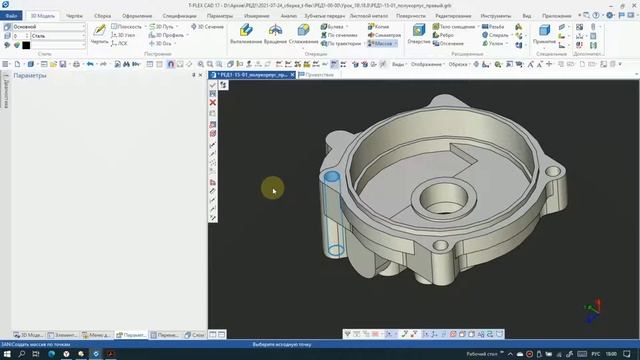This screenshot has height=360, width=640.
Task: Open the Листовой металл ribbon tab
Action: click(369, 16)
